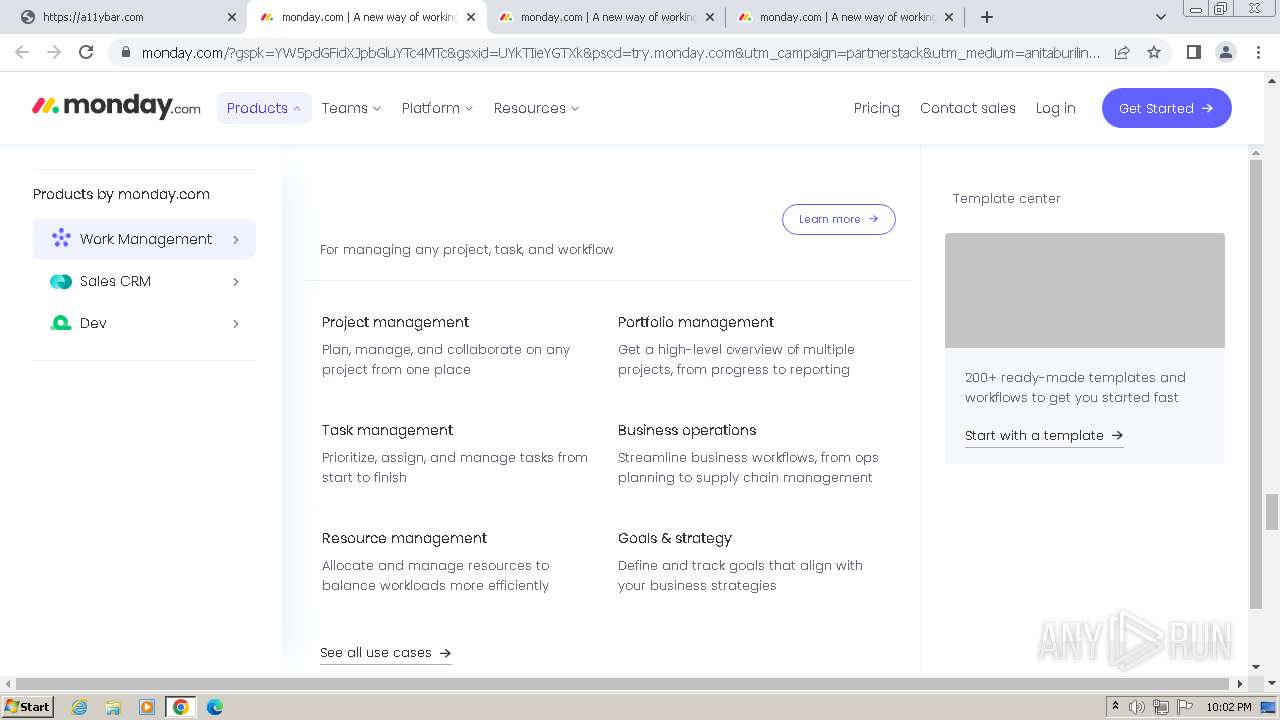Expand the Platform menu

coord(437,108)
